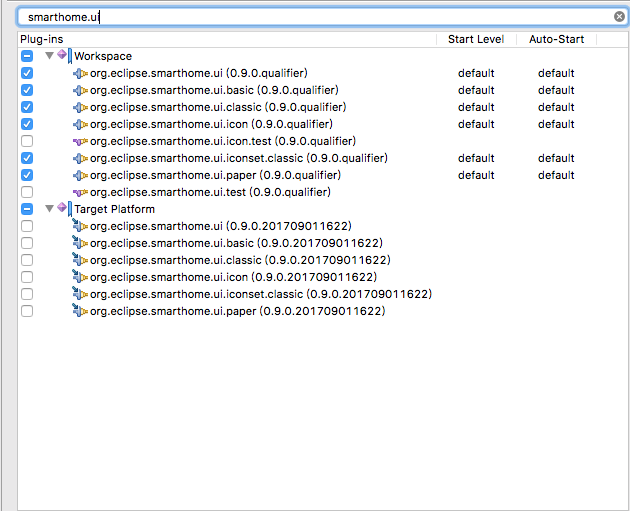
Task: Click the org.eclipse.smarthome.ui.test fragment icon
Action: tap(80, 192)
